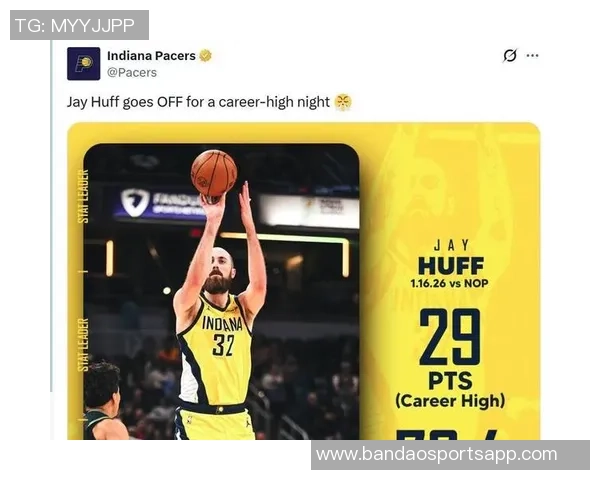Click the 1.16.26 vs NOP date text

click(x=449, y=284)
